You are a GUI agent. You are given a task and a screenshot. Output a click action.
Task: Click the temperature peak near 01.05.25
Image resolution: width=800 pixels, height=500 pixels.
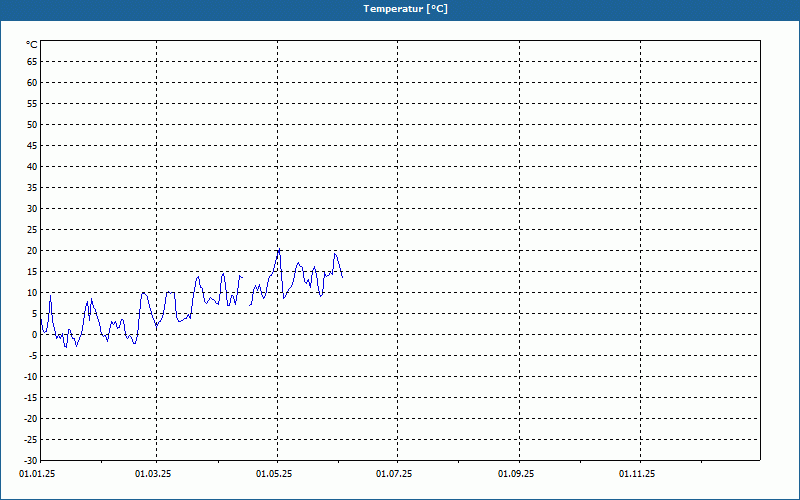point(279,249)
